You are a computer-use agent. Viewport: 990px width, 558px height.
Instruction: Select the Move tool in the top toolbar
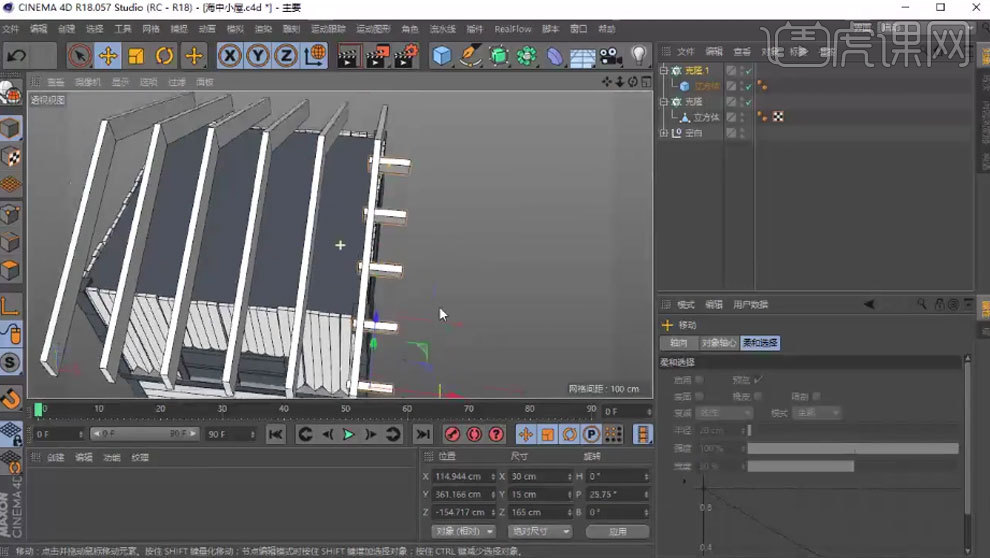(108, 56)
